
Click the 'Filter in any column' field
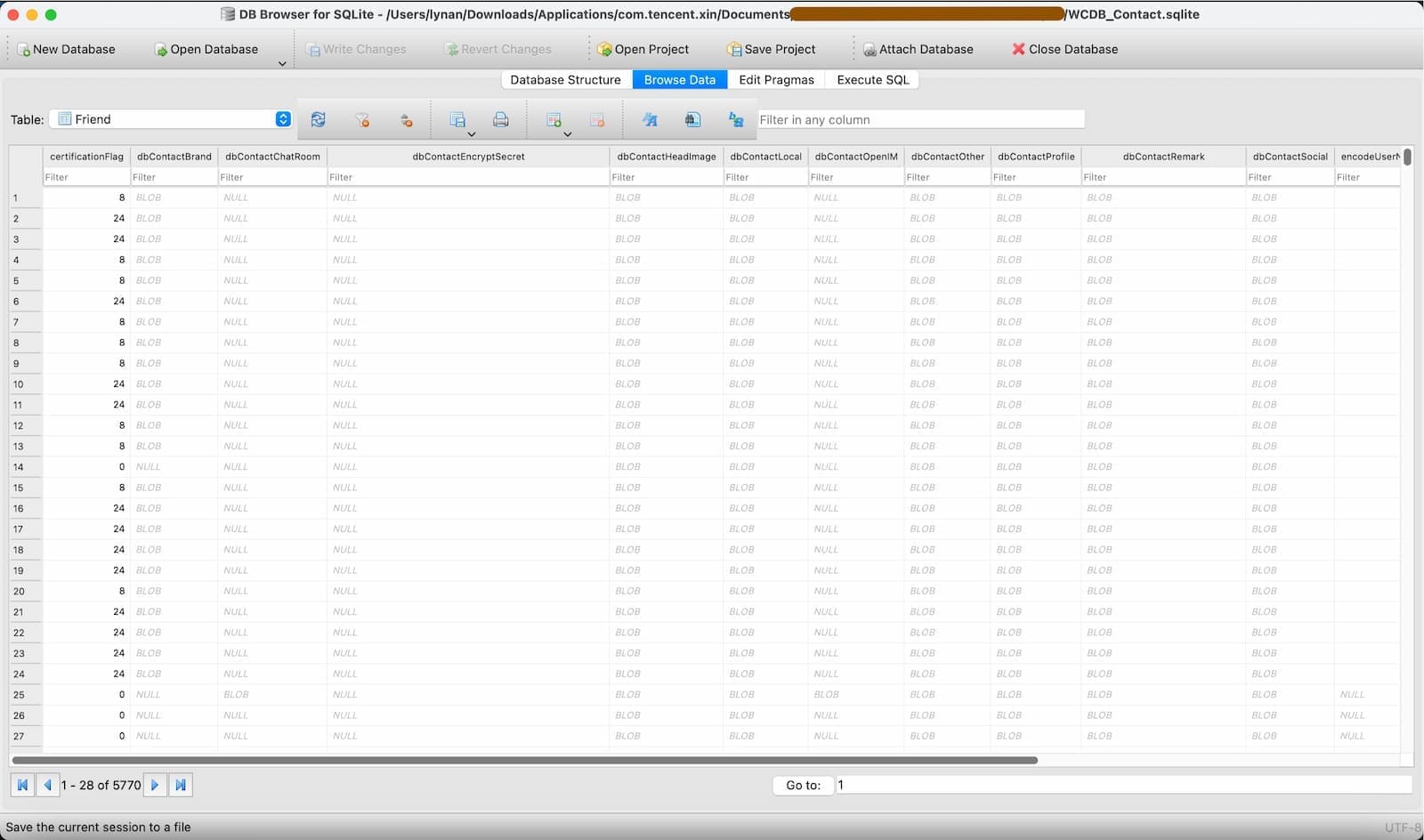pos(920,119)
